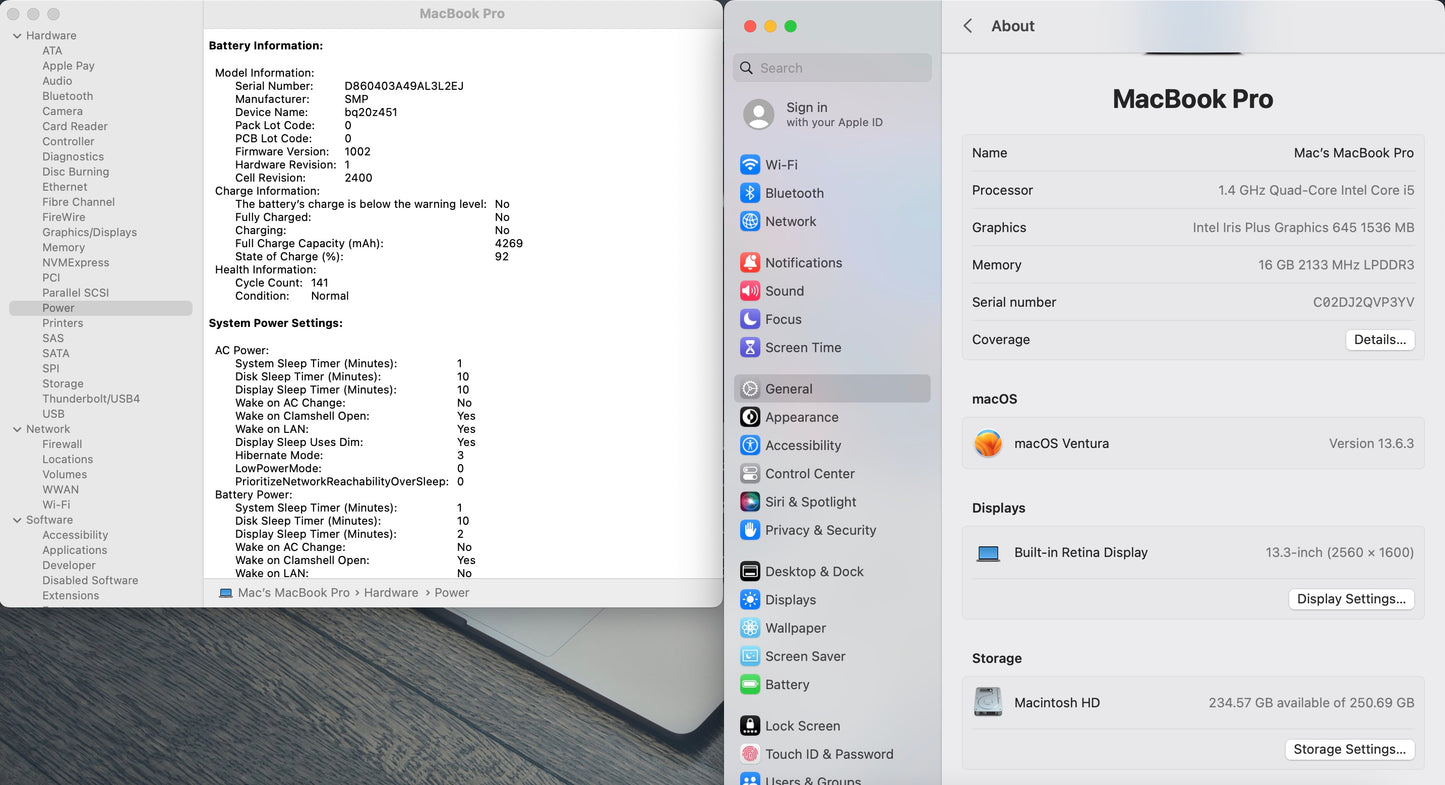Viewport: 1445px width, 785px height.
Task: Open Notifications bell icon
Action: 749,263
